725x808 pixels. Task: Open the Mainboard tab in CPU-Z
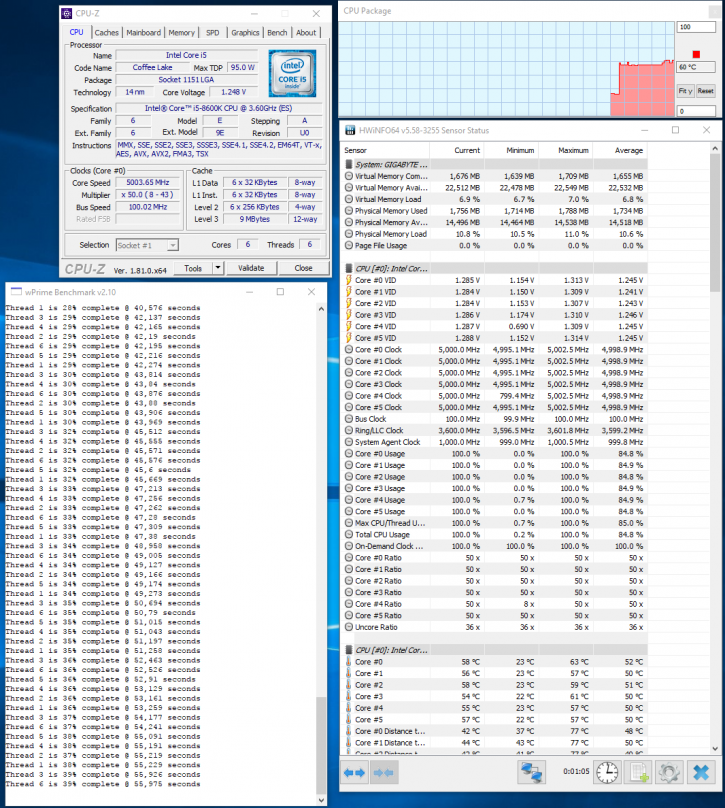point(143,32)
